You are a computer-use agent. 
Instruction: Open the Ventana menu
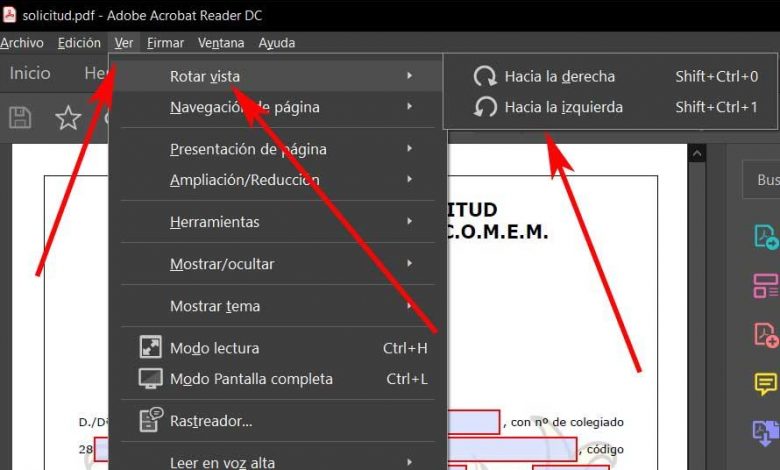point(221,43)
